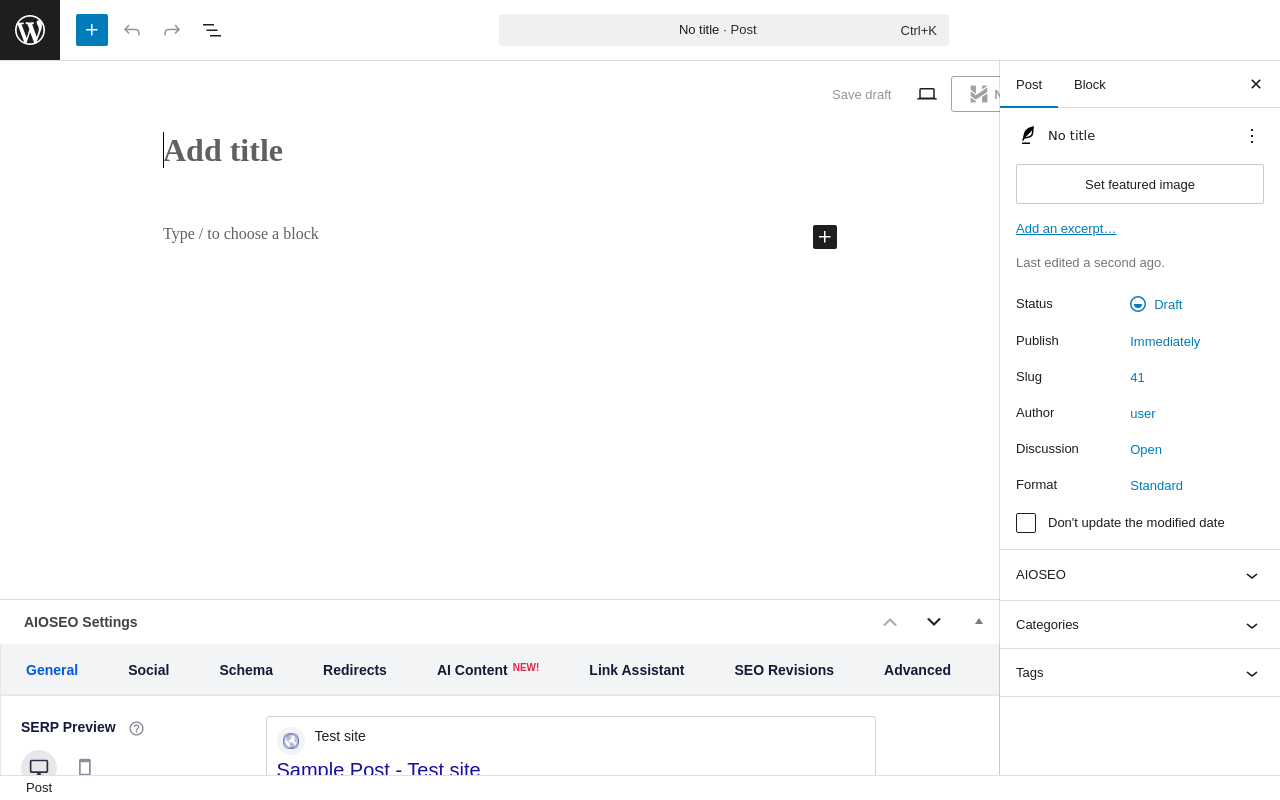The width and height of the screenshot is (1280, 800).
Task: Click the Test site globe favicon
Action: [291, 741]
